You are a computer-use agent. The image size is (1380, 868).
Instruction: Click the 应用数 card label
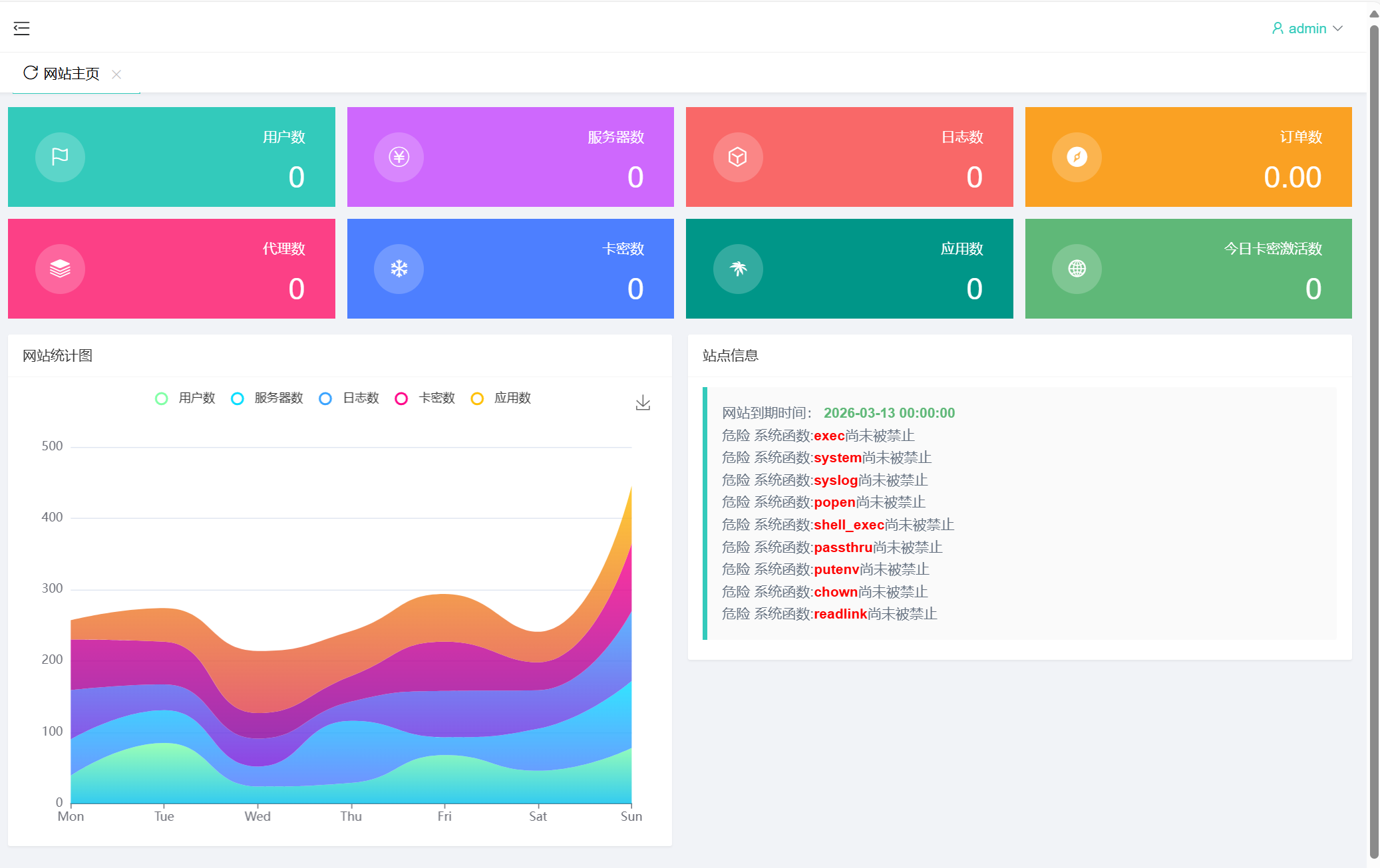click(962, 249)
